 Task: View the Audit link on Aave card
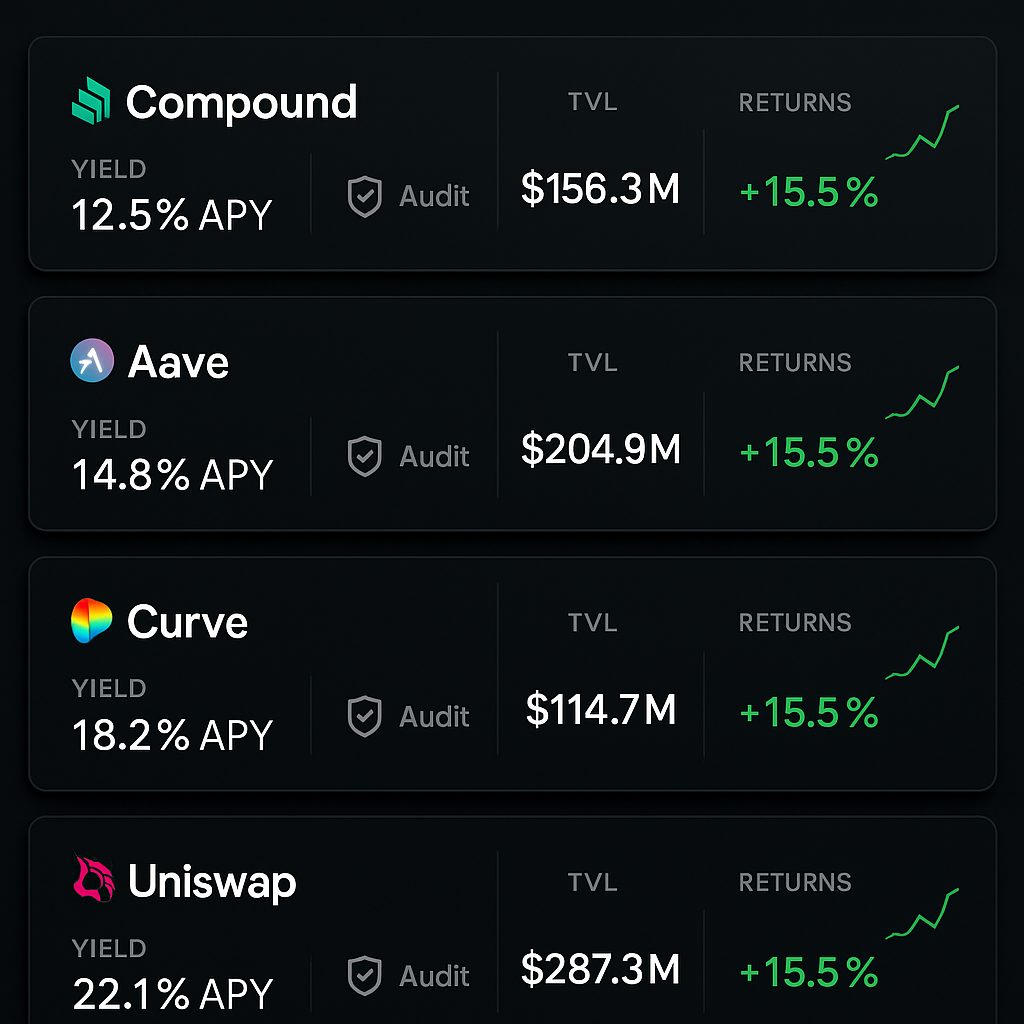(434, 456)
